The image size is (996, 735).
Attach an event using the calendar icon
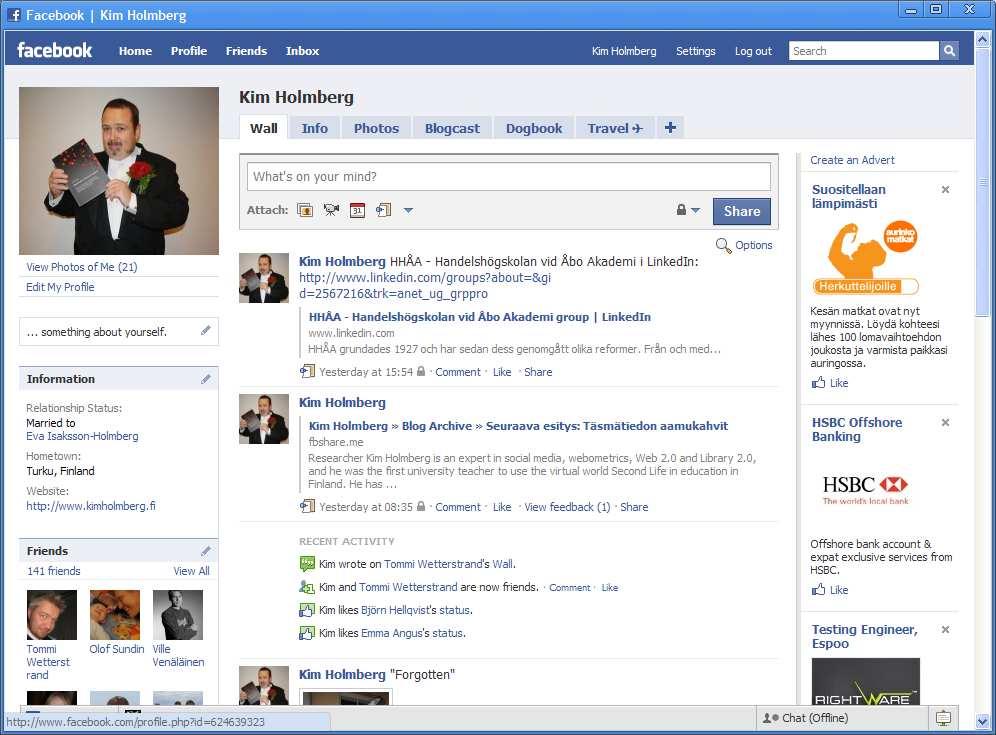point(358,210)
